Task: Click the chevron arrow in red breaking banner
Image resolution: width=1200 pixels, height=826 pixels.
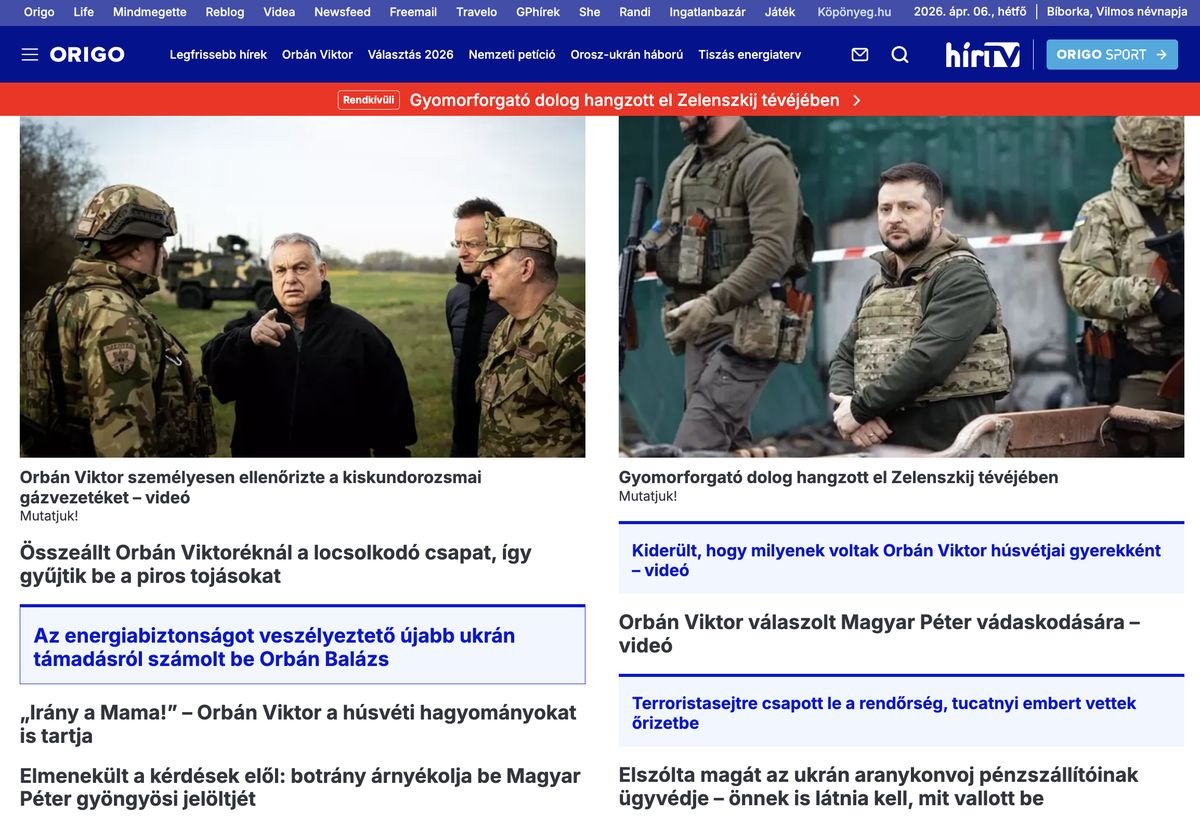Action: tap(857, 100)
